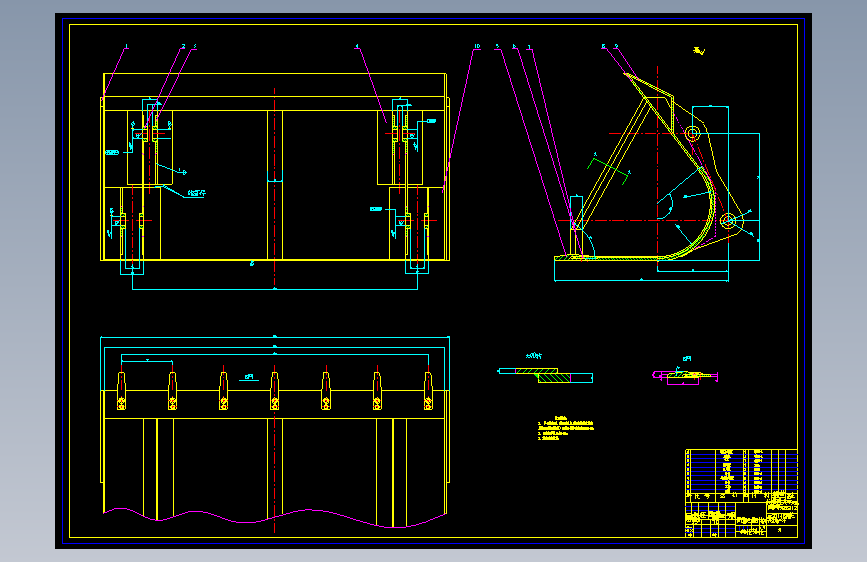The image size is (867, 562).
Task: Click part balloon number 4 above the front view
Action: (357, 46)
